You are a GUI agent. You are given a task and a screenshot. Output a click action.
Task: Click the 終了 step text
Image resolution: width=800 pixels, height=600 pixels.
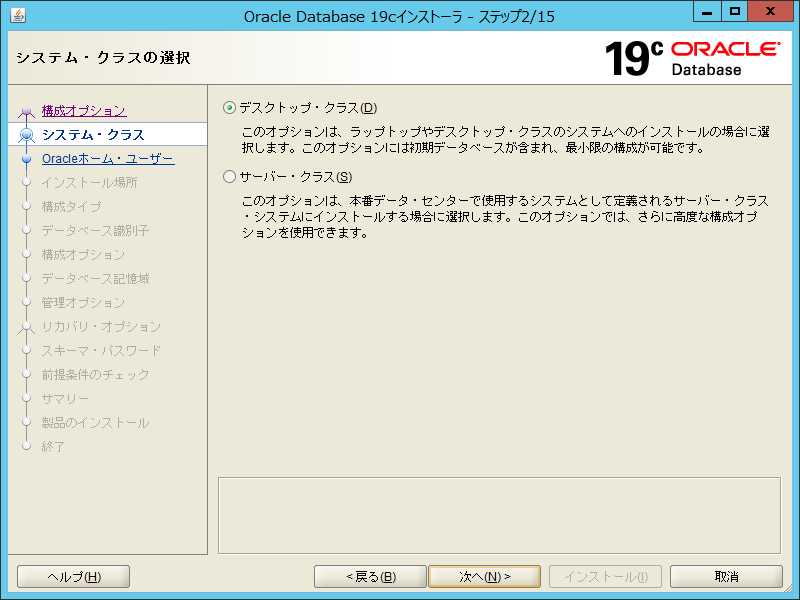(53, 446)
